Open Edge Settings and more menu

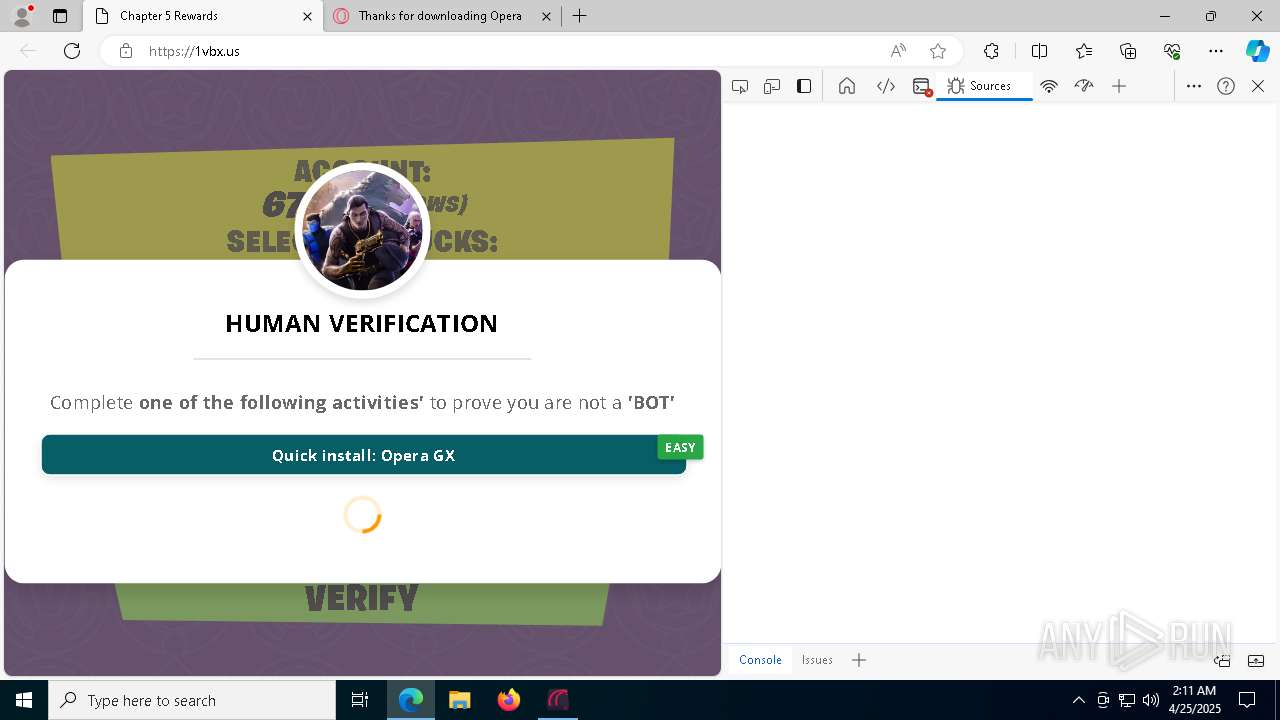[1216, 51]
